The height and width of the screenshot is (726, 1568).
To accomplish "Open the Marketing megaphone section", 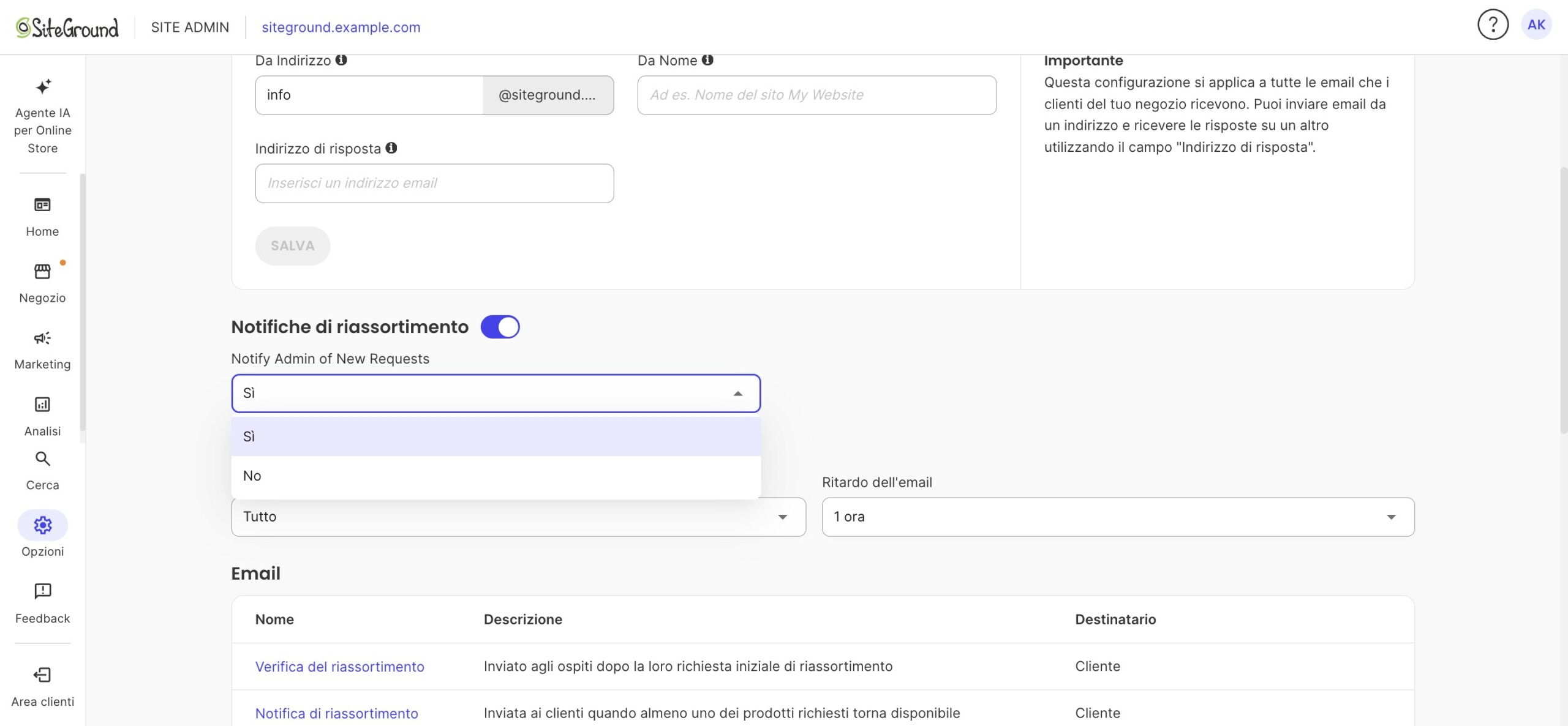I will [42, 350].
